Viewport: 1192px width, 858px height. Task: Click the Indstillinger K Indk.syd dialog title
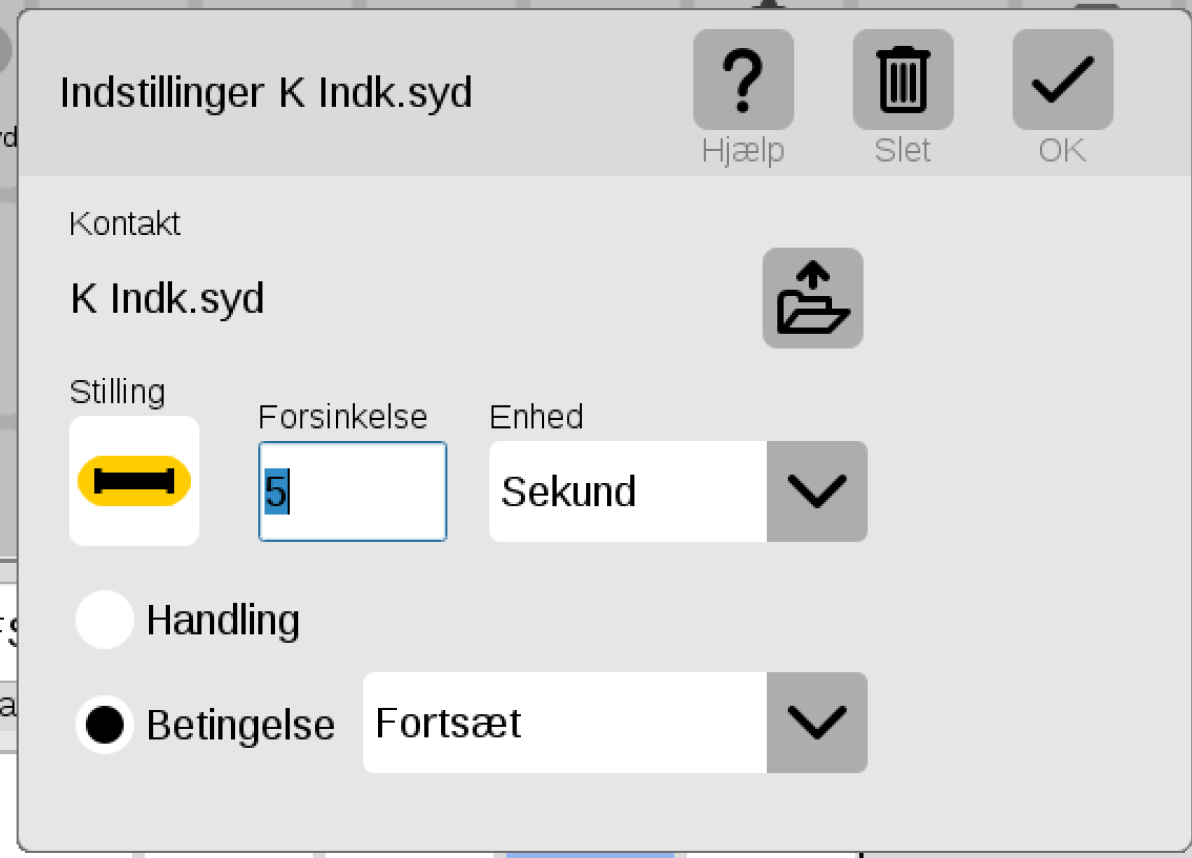point(266,93)
